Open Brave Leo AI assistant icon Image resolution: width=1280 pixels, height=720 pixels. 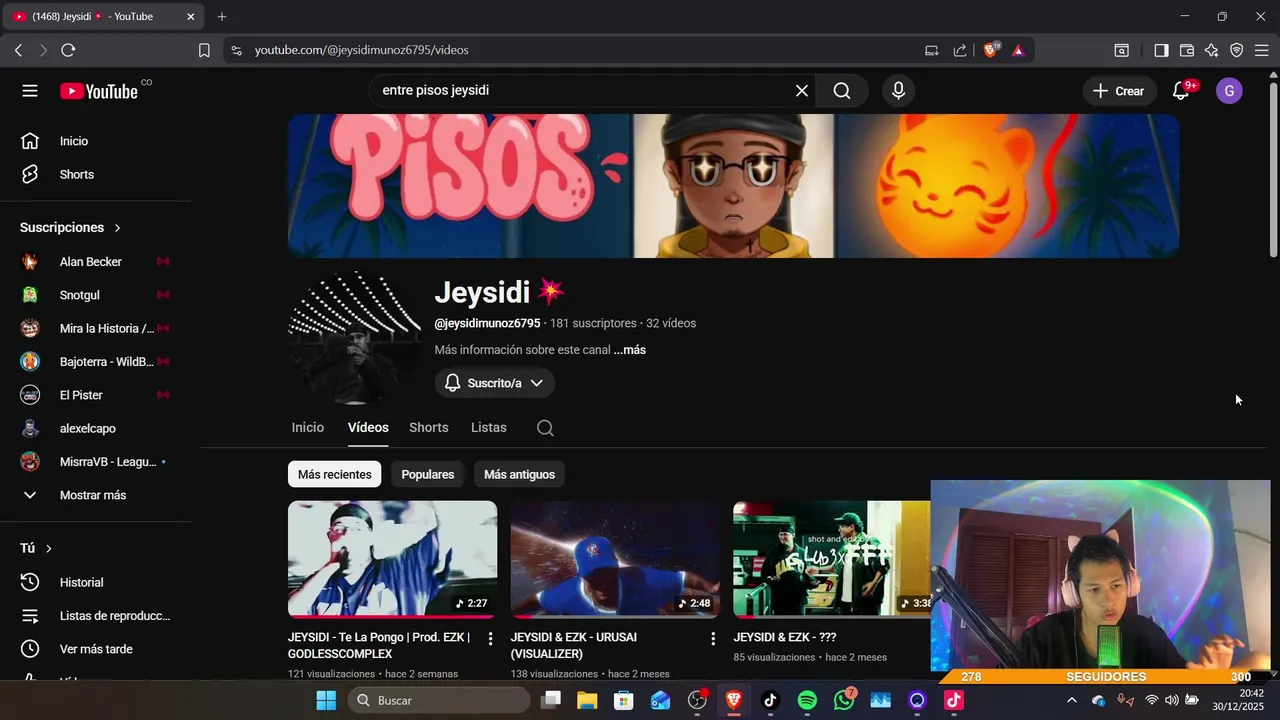pos(1212,50)
